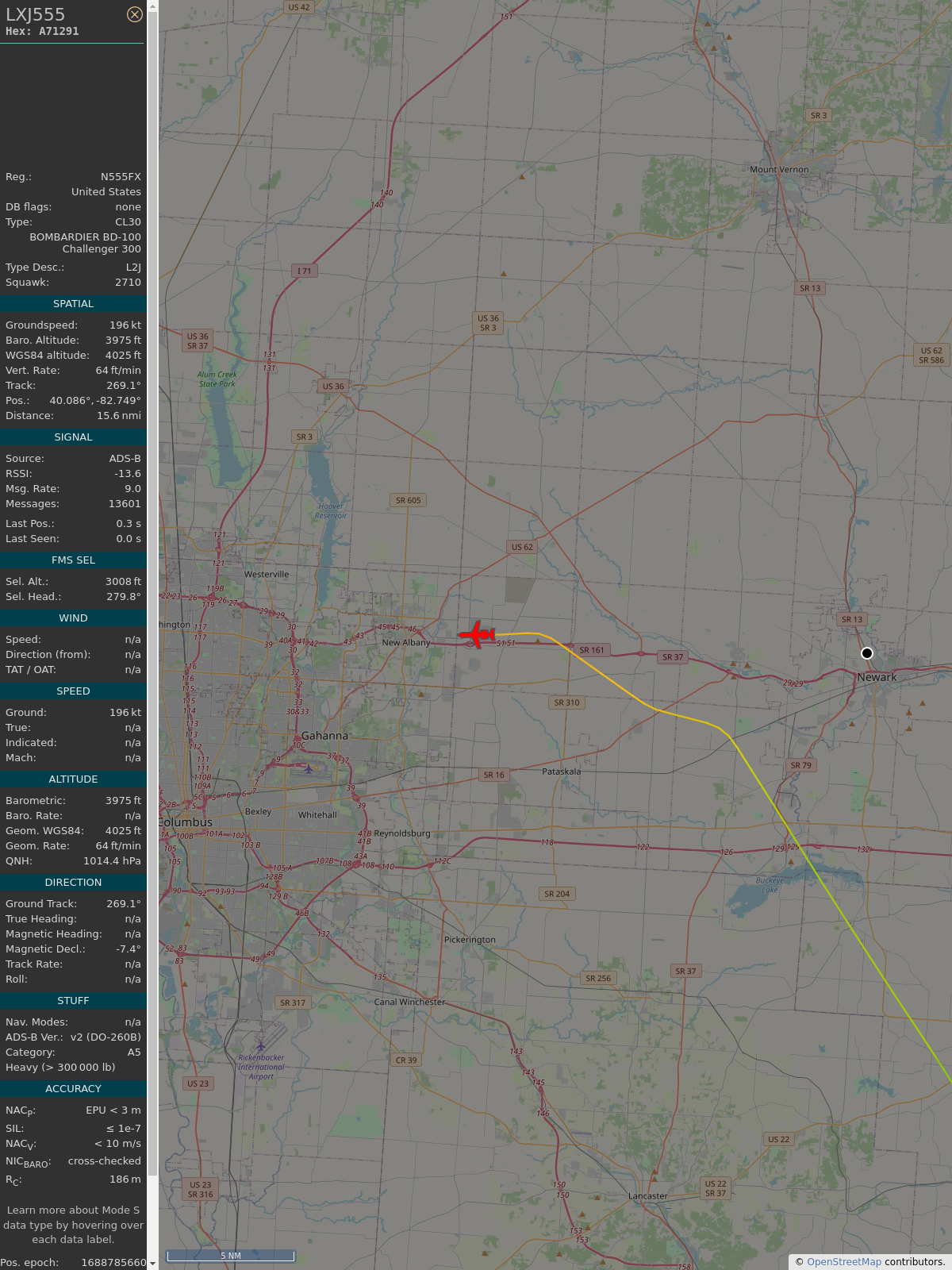
Task: Open the OpenStreetMap contributors link
Action: [x=844, y=1261]
